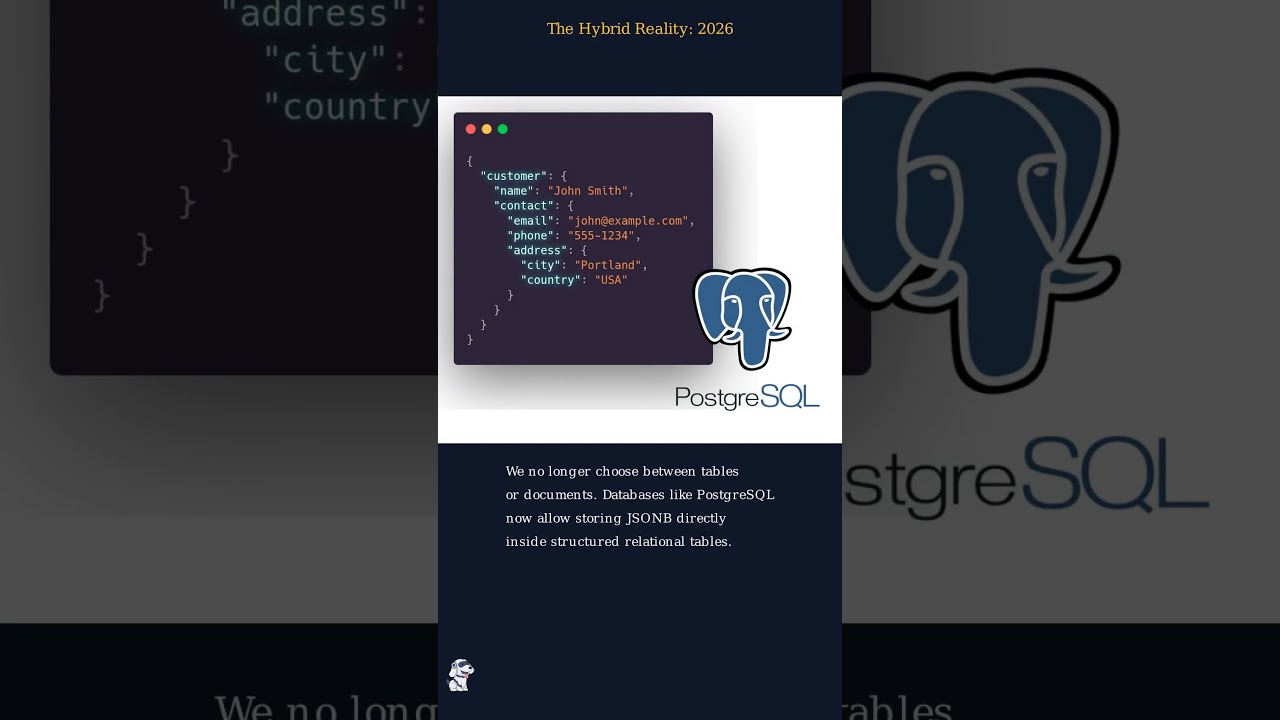This screenshot has height=720, width=1280.
Task: Click the PostgreSQL wordmark under the elephant
Action: (747, 396)
